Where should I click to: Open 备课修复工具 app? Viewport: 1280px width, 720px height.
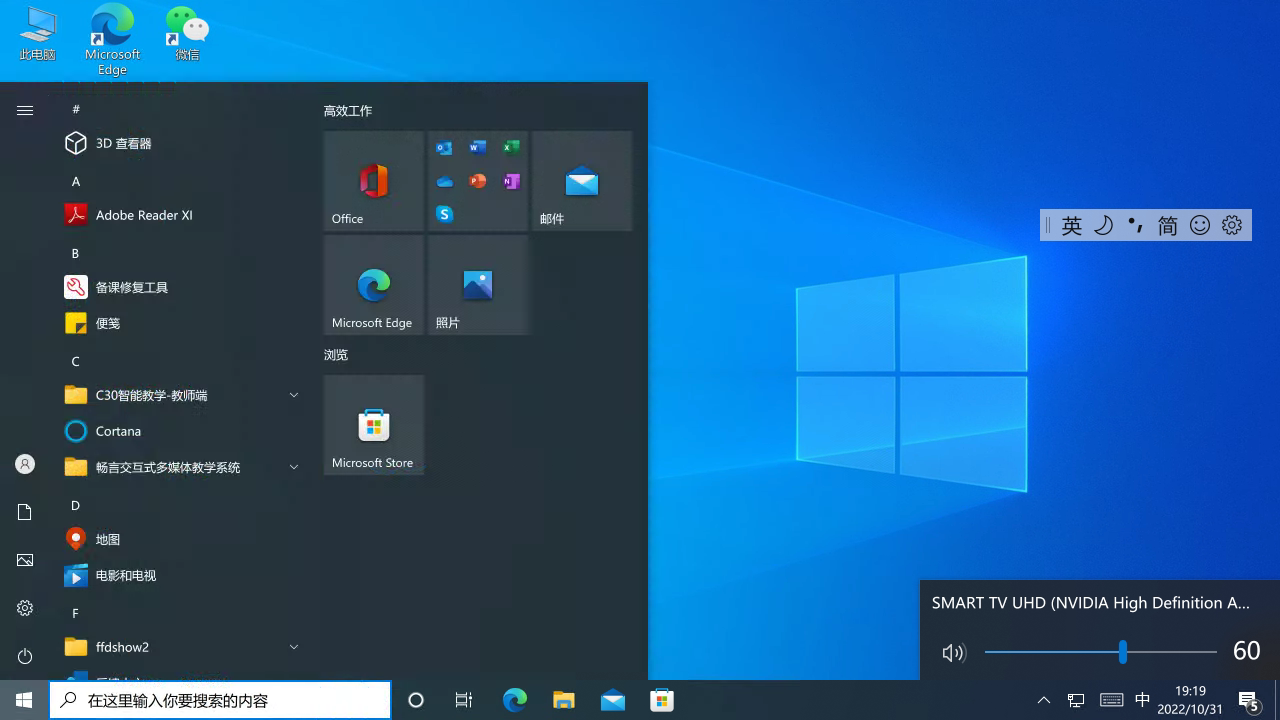pos(180,287)
